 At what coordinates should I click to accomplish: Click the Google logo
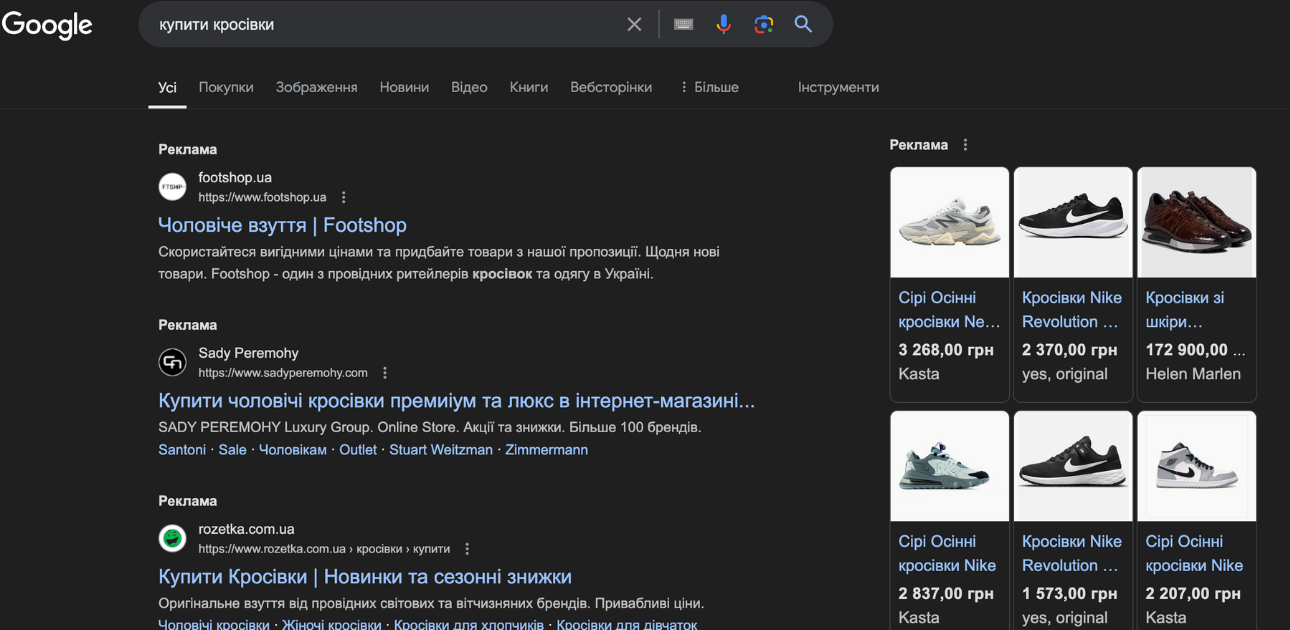point(47,25)
